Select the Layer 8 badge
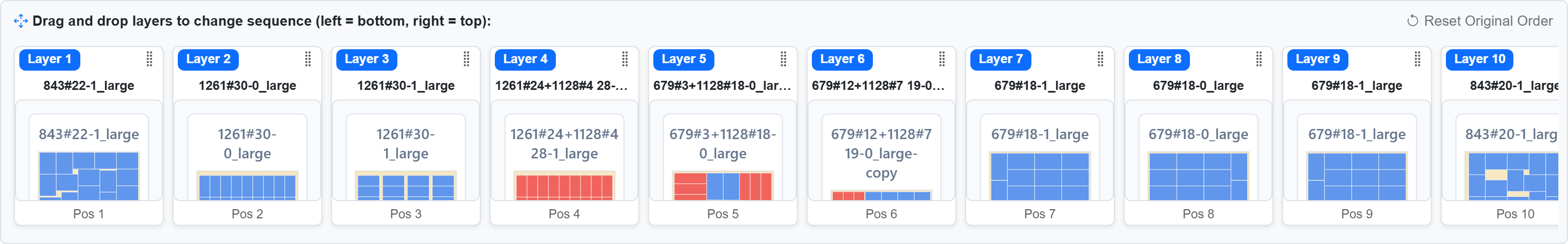Screen dimensions: 1568x244 point(1159,59)
